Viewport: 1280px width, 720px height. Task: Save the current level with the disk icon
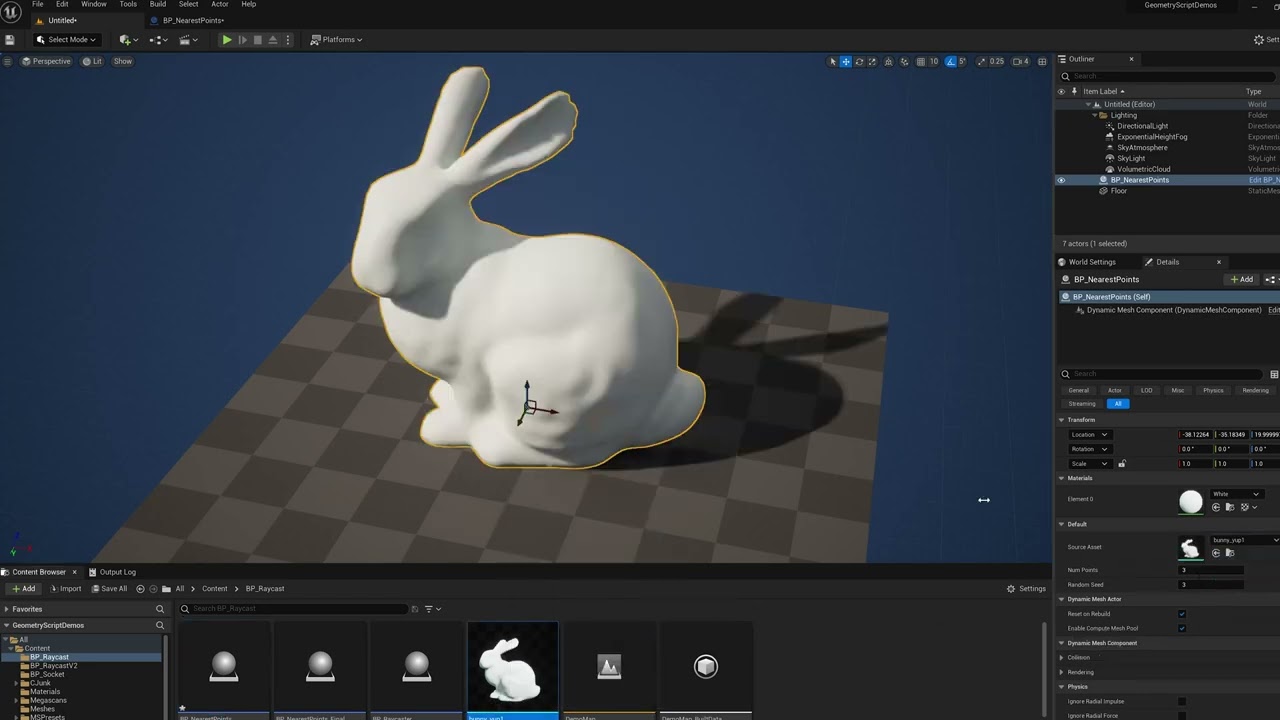[x=10, y=40]
